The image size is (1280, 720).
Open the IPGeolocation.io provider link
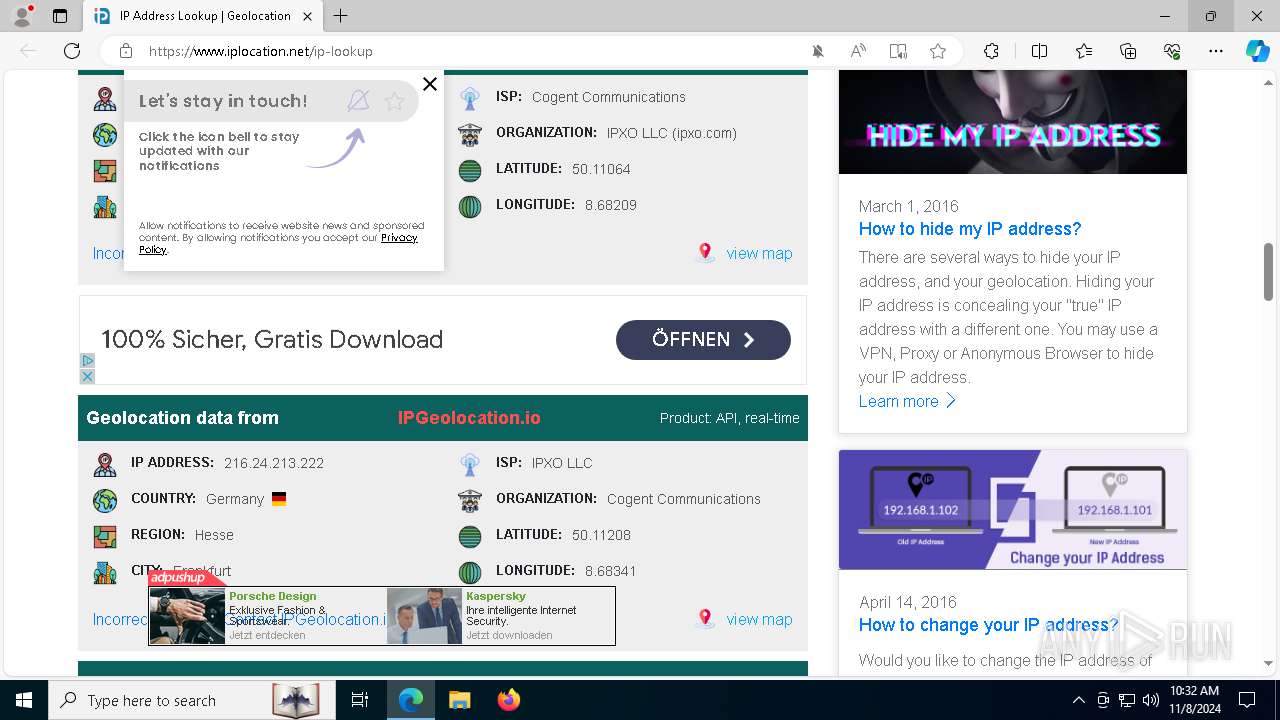tap(469, 418)
